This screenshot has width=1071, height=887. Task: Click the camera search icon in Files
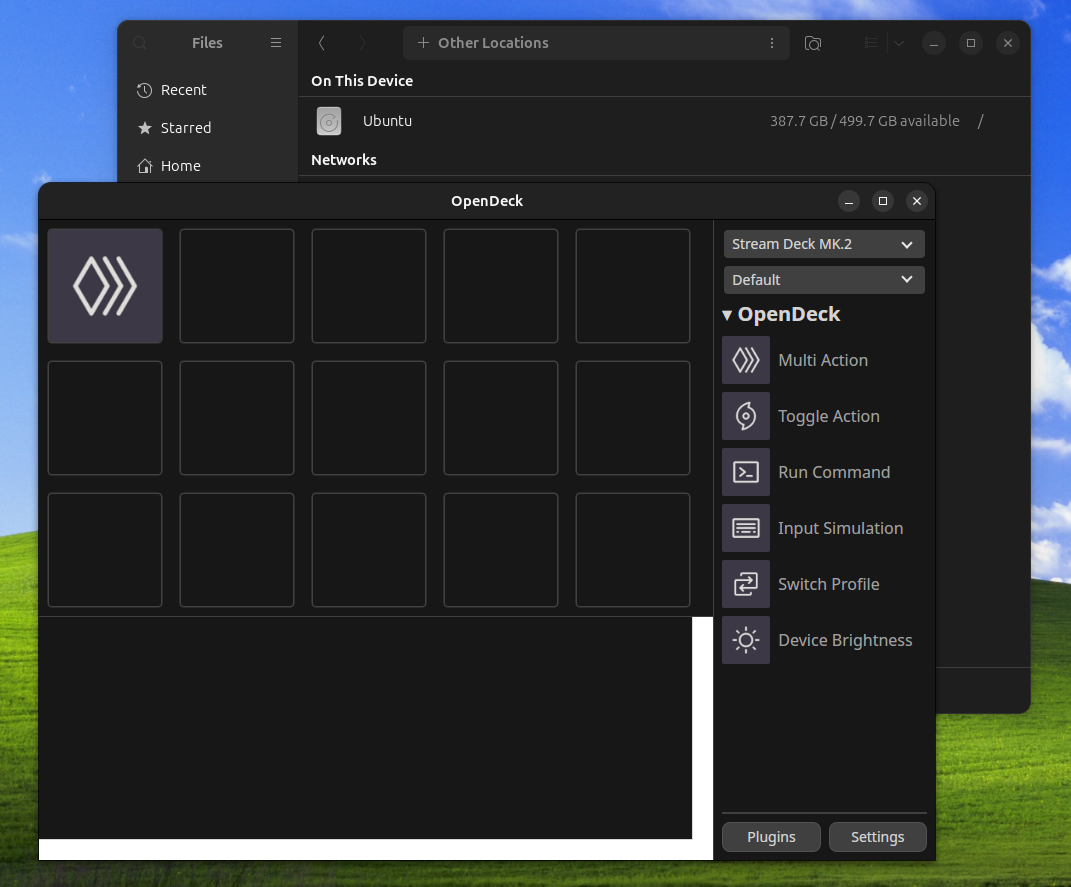[813, 43]
